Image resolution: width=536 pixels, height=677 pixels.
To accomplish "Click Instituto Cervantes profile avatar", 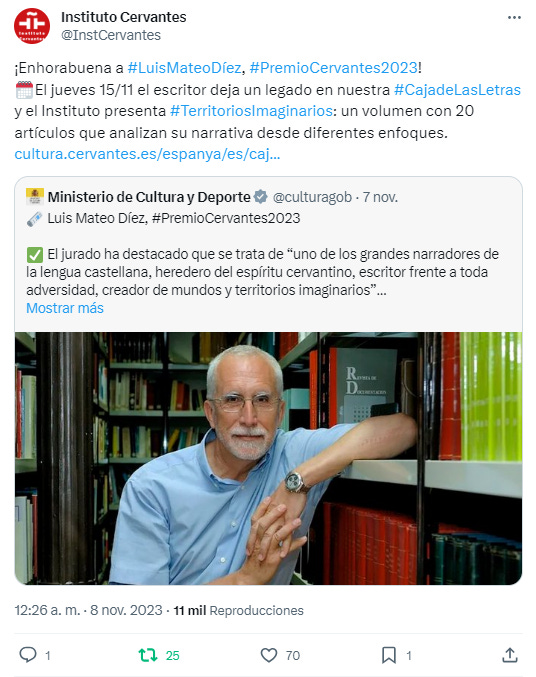I will click(32, 26).
